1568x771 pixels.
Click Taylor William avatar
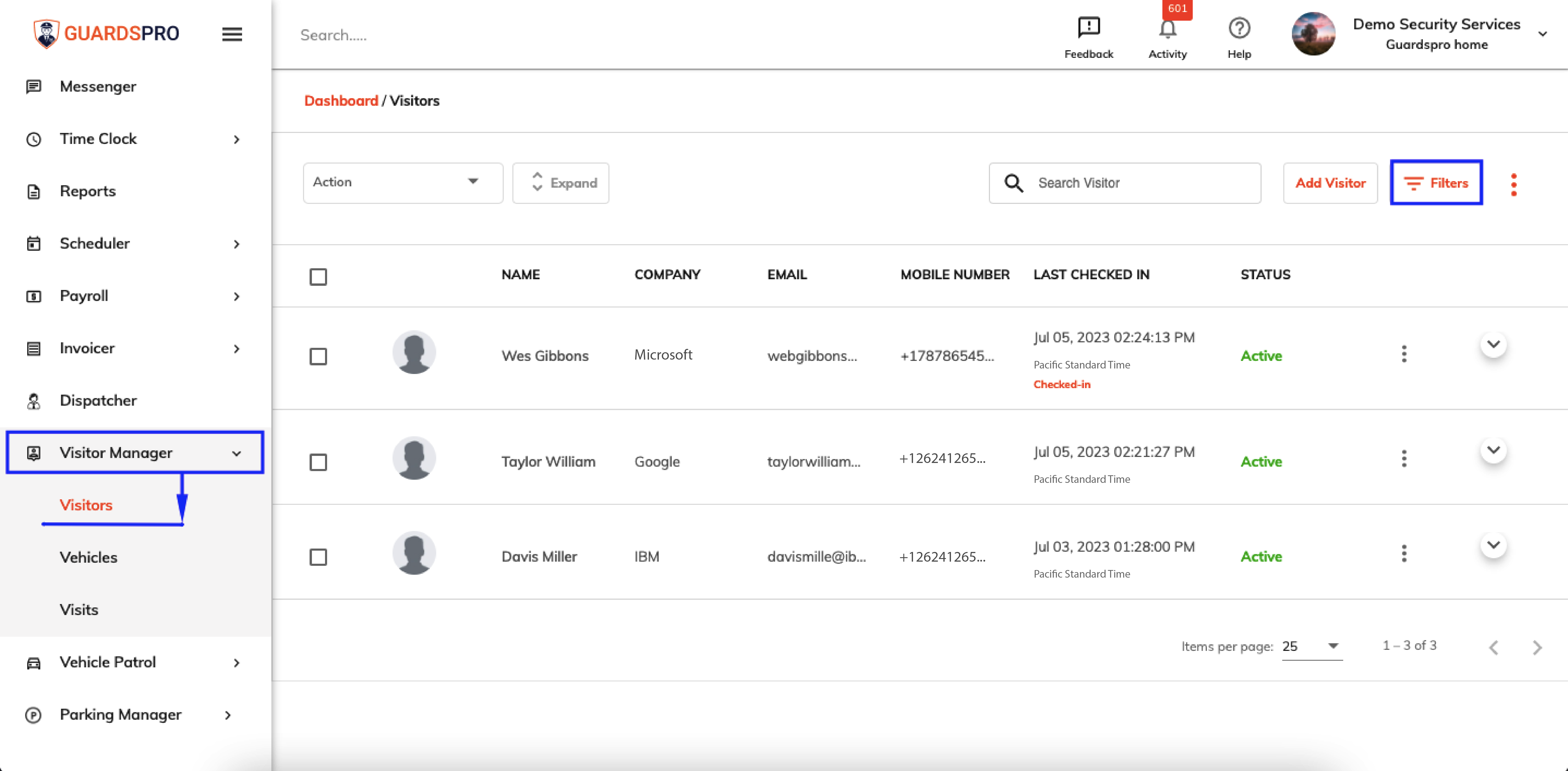[414, 458]
